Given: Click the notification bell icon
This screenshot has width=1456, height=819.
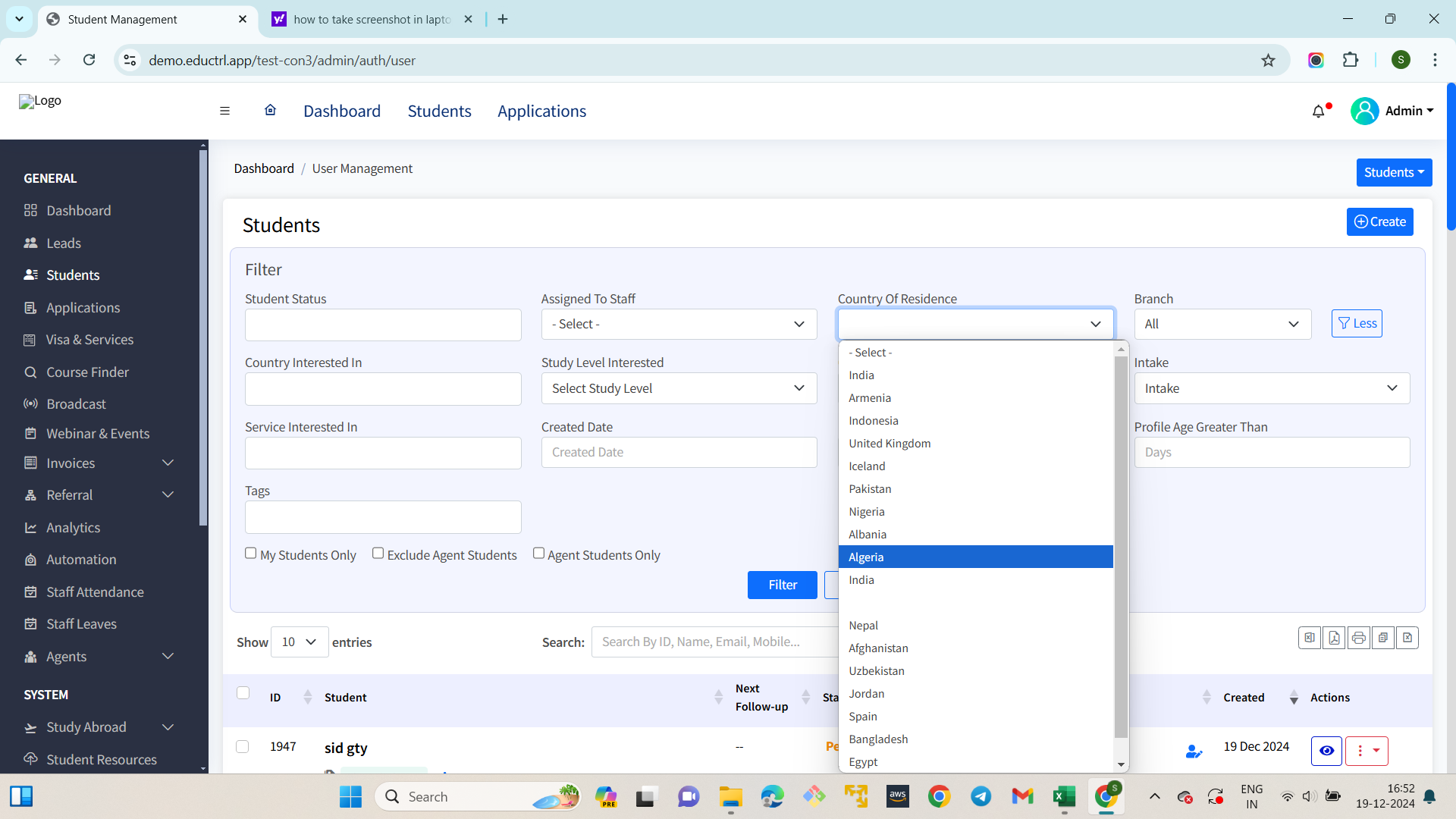Looking at the screenshot, I should pos(1319,111).
